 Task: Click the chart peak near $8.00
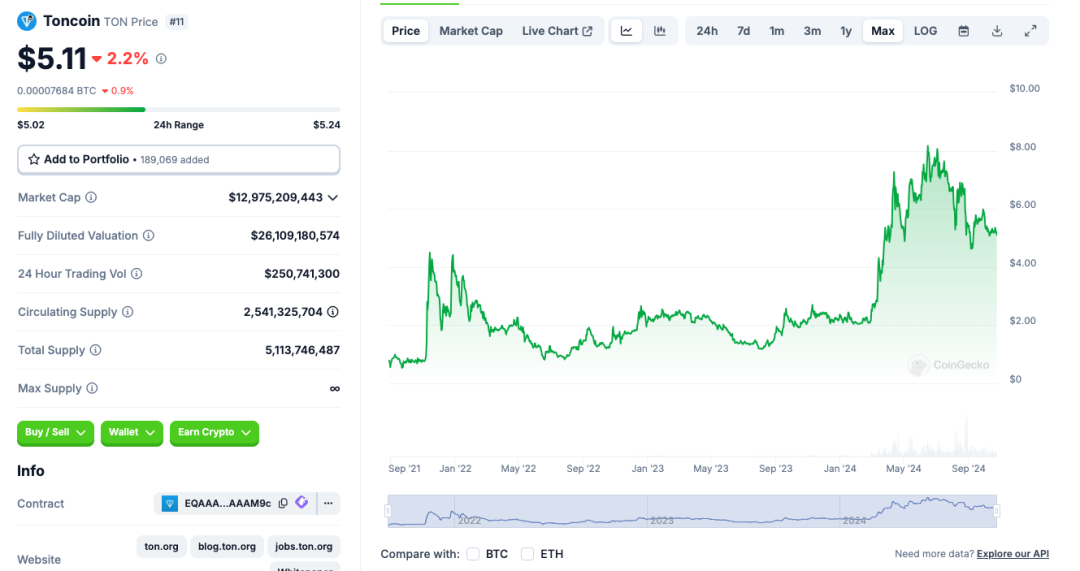click(928, 147)
